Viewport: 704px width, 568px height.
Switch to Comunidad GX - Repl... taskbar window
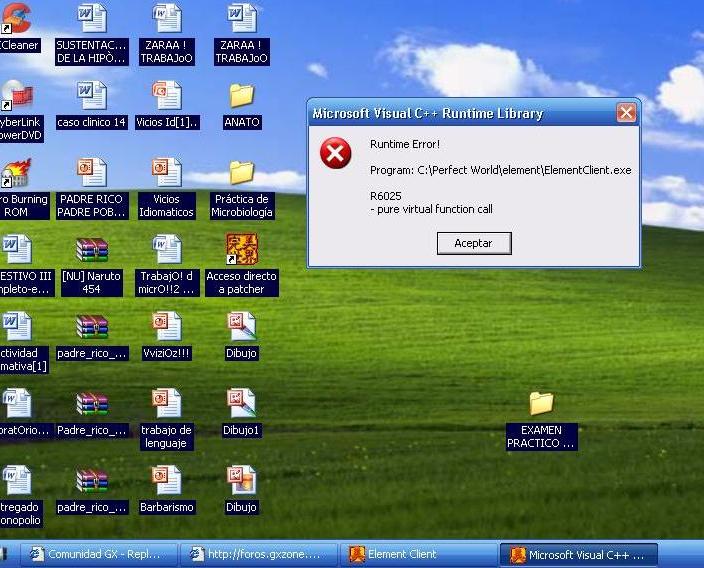98,555
